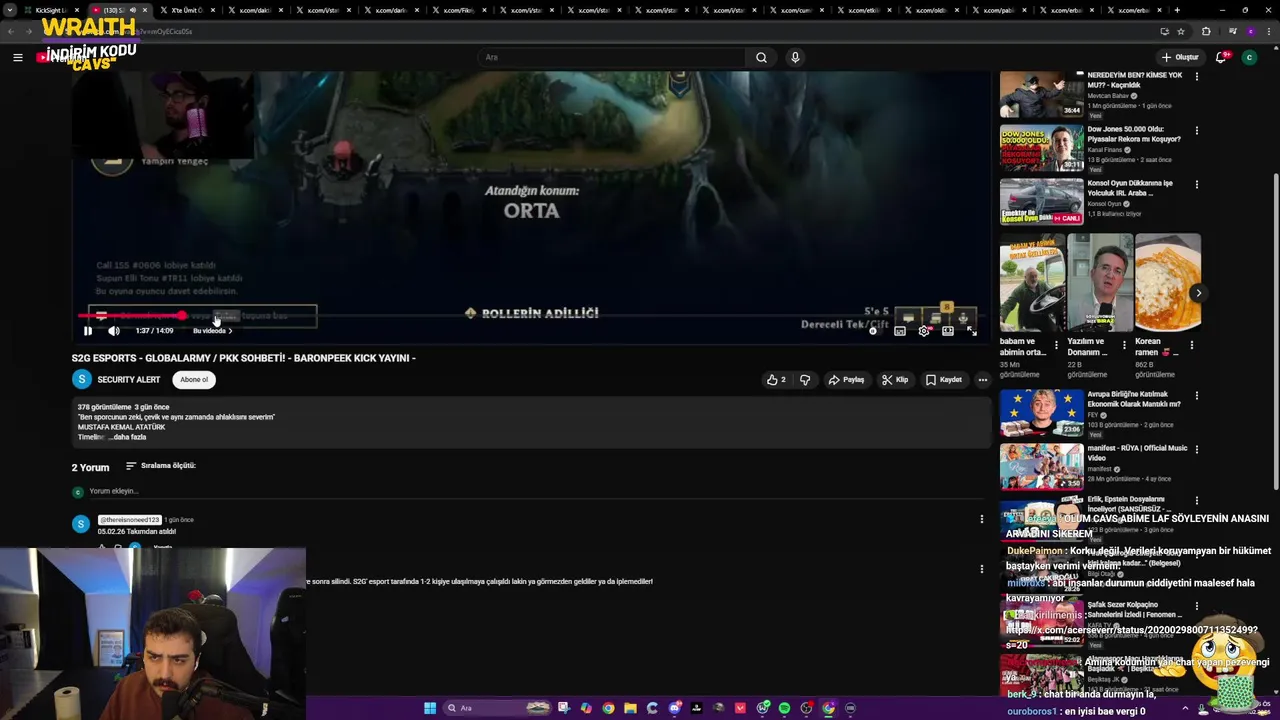This screenshot has width=1280, height=720.
Task: Expand description with ...daha fazla
Action: point(129,437)
